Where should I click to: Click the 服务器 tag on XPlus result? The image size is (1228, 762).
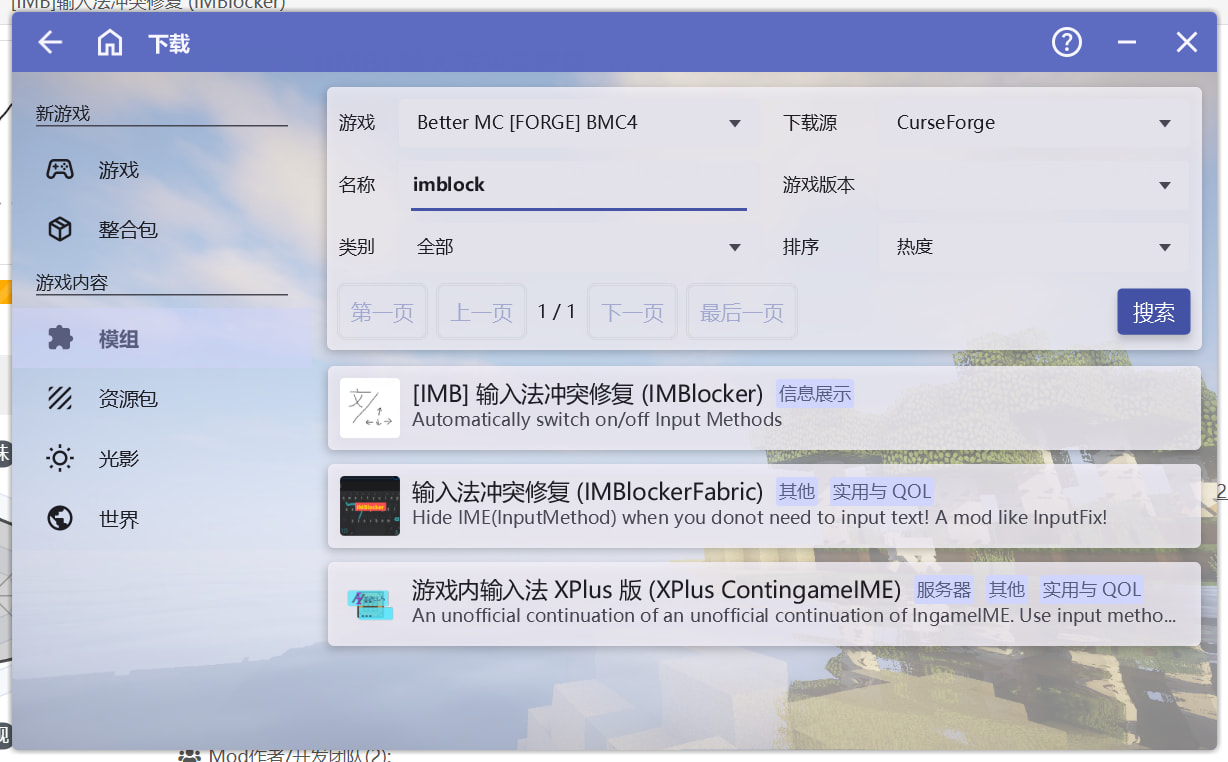(944, 590)
